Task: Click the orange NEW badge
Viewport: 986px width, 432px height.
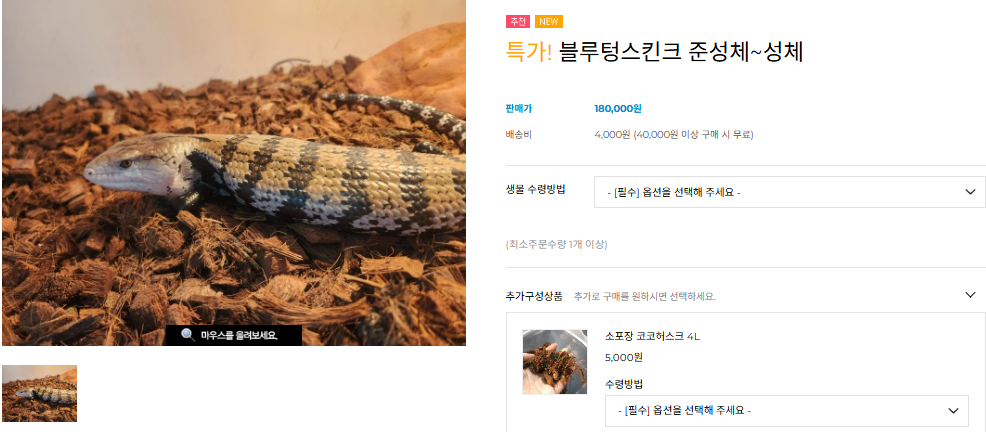Action: point(549,21)
